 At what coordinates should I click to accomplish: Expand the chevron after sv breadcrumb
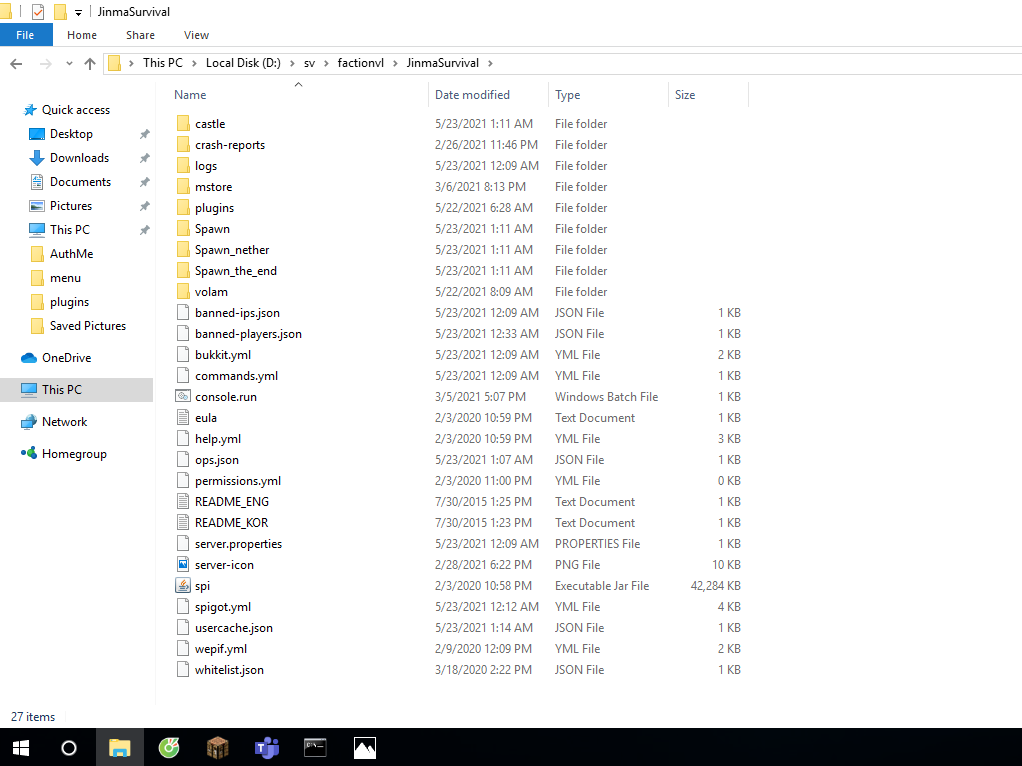click(x=326, y=63)
